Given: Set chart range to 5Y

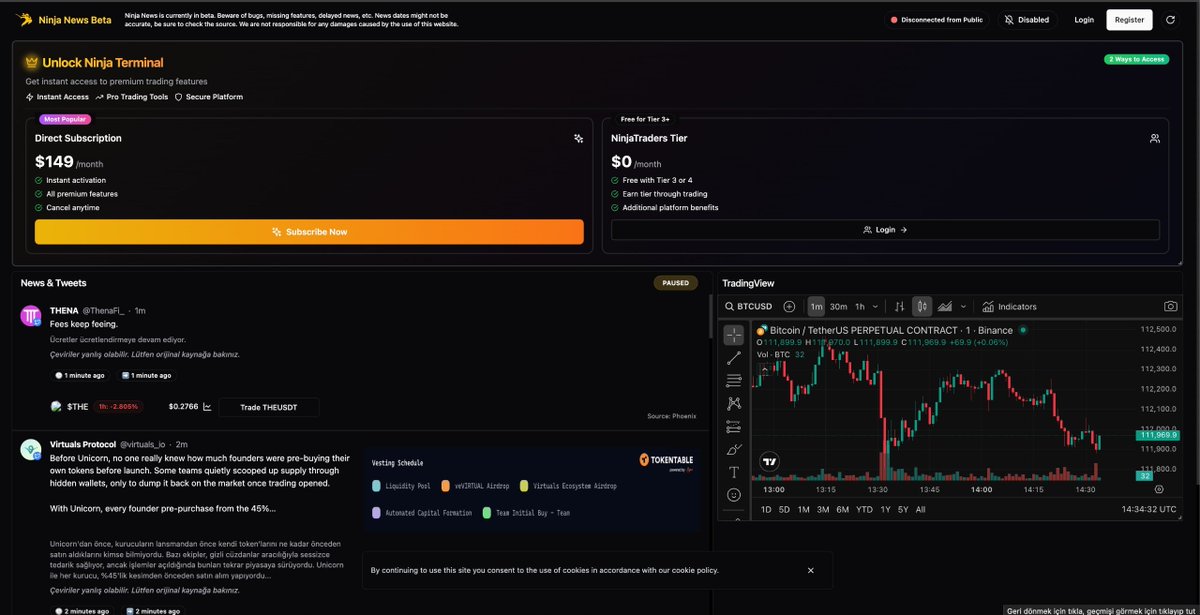Looking at the screenshot, I should pyautogui.click(x=903, y=509).
